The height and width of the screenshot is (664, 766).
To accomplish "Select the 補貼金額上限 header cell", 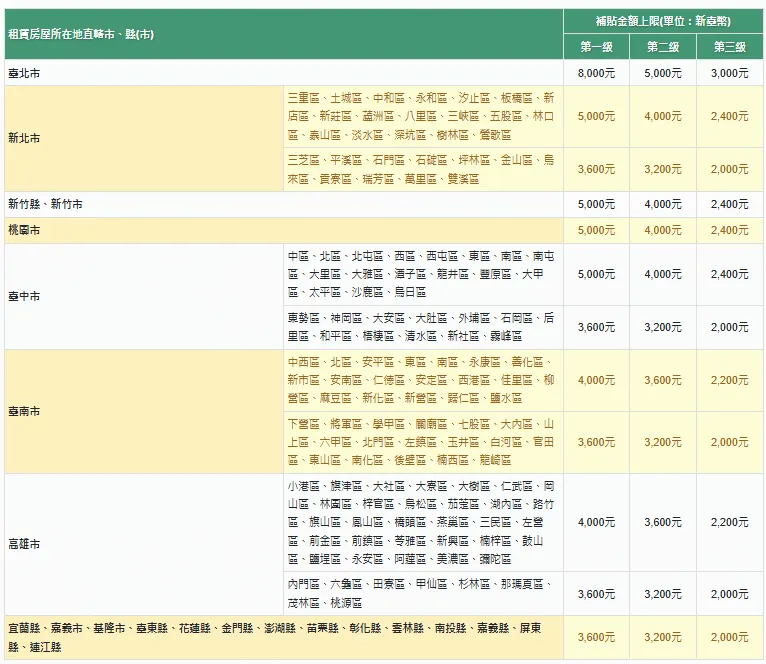I will tap(662, 19).
